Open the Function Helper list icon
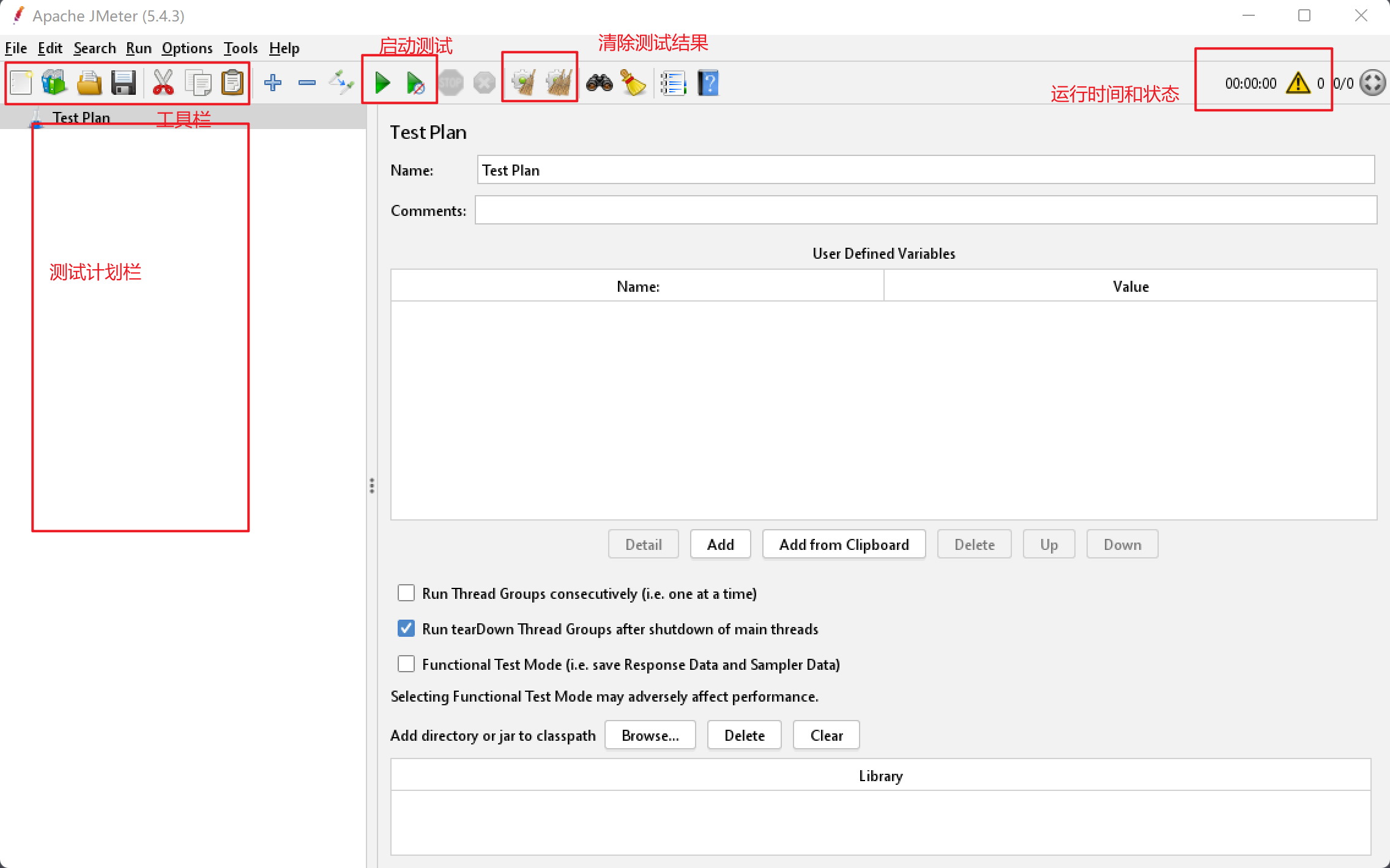1390x868 pixels. click(674, 83)
